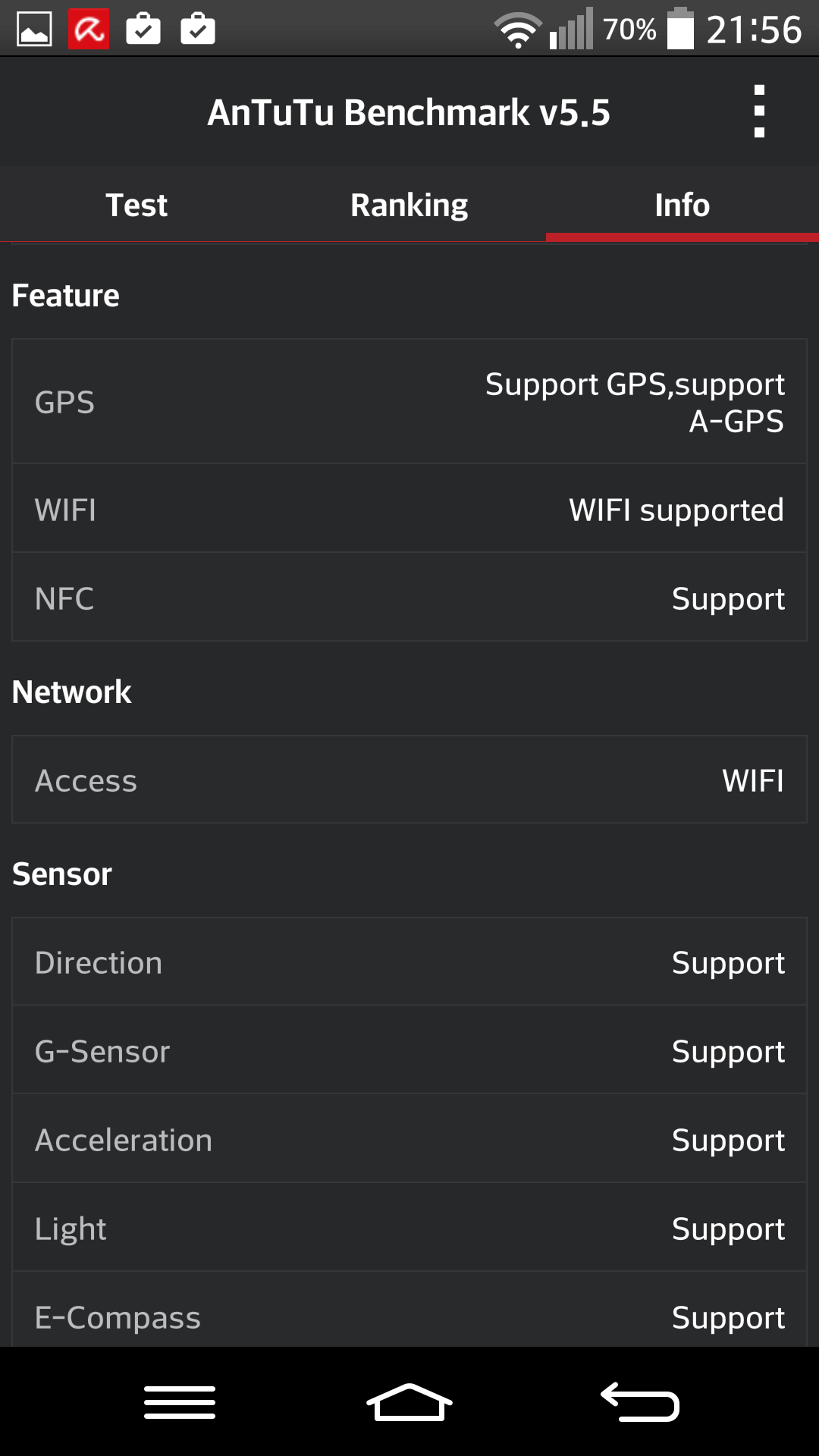This screenshot has height=1456, width=819.
Task: Switch to the Test tab
Action: [136, 205]
